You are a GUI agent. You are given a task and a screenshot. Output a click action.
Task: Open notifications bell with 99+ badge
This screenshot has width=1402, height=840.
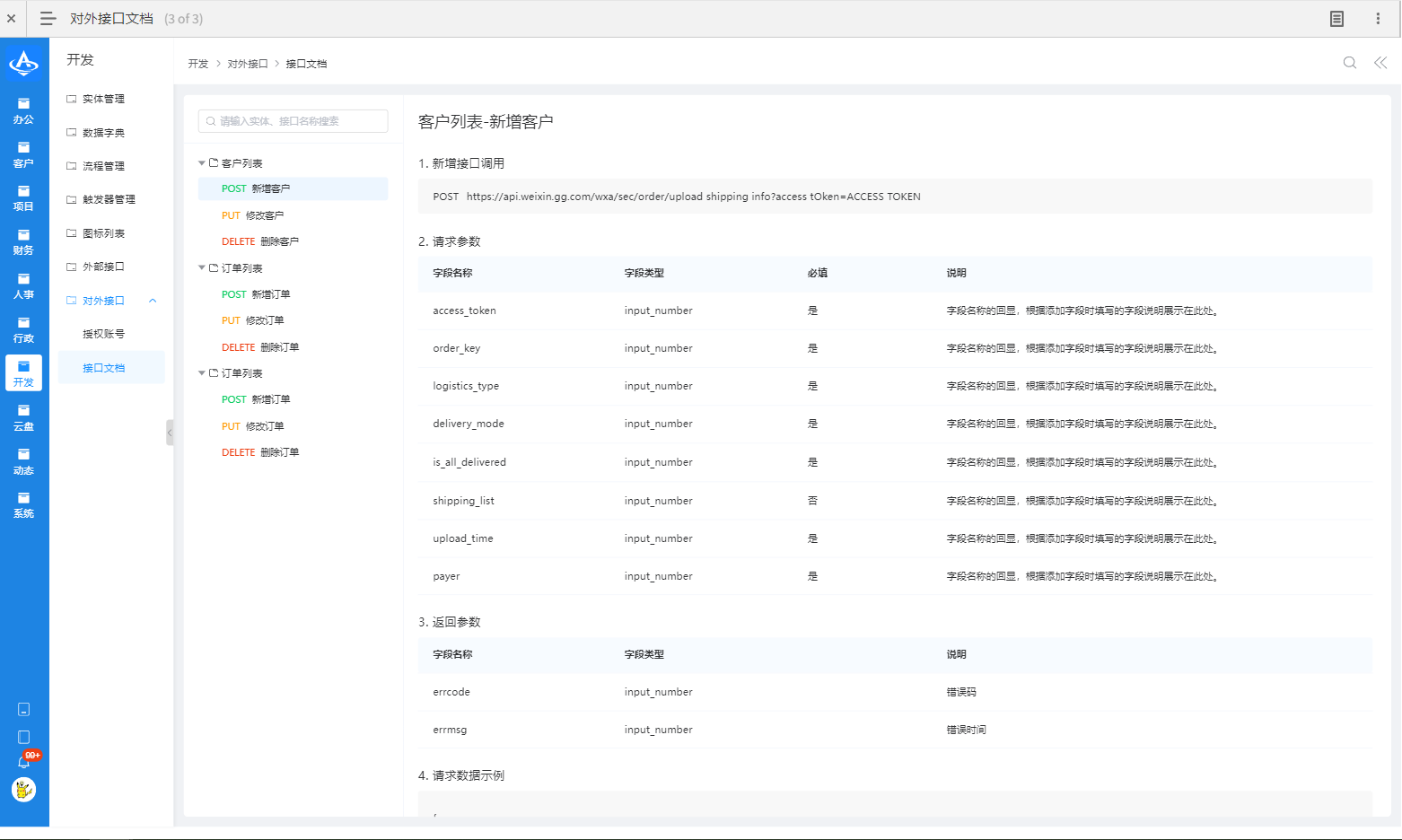coord(24,762)
